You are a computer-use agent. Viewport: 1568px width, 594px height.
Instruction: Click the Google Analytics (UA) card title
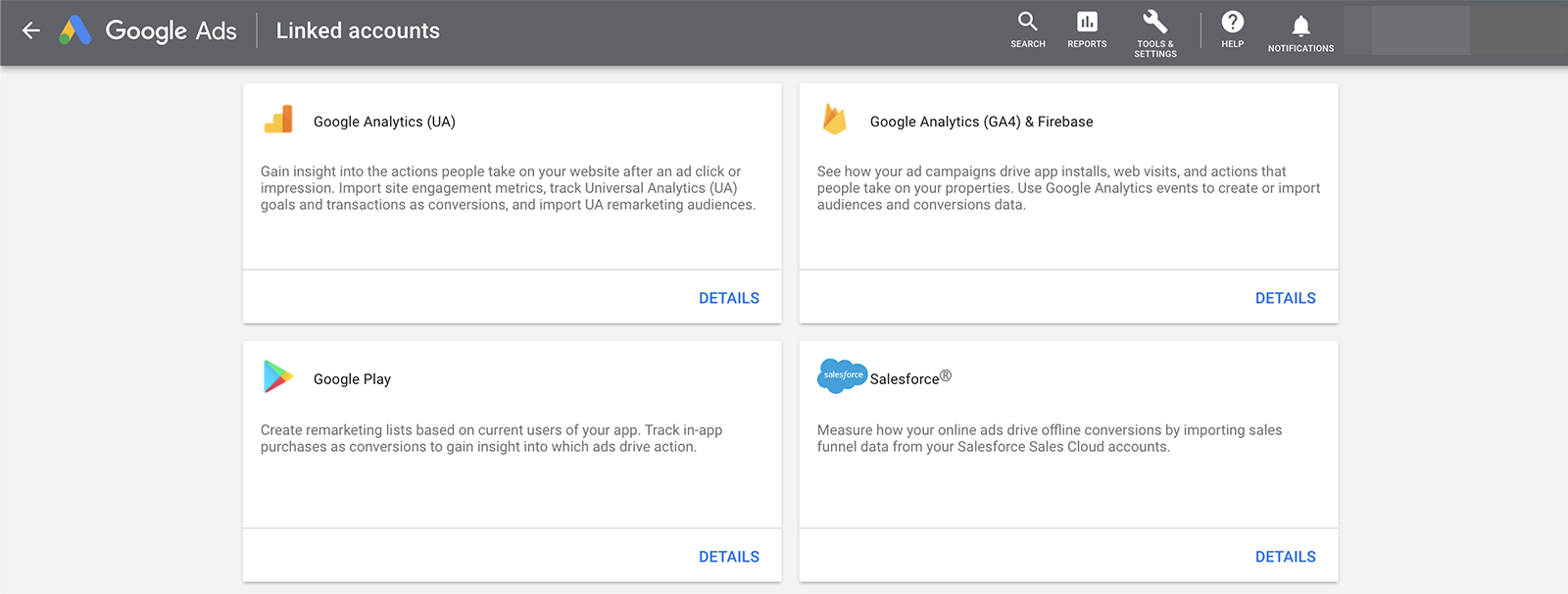click(384, 122)
